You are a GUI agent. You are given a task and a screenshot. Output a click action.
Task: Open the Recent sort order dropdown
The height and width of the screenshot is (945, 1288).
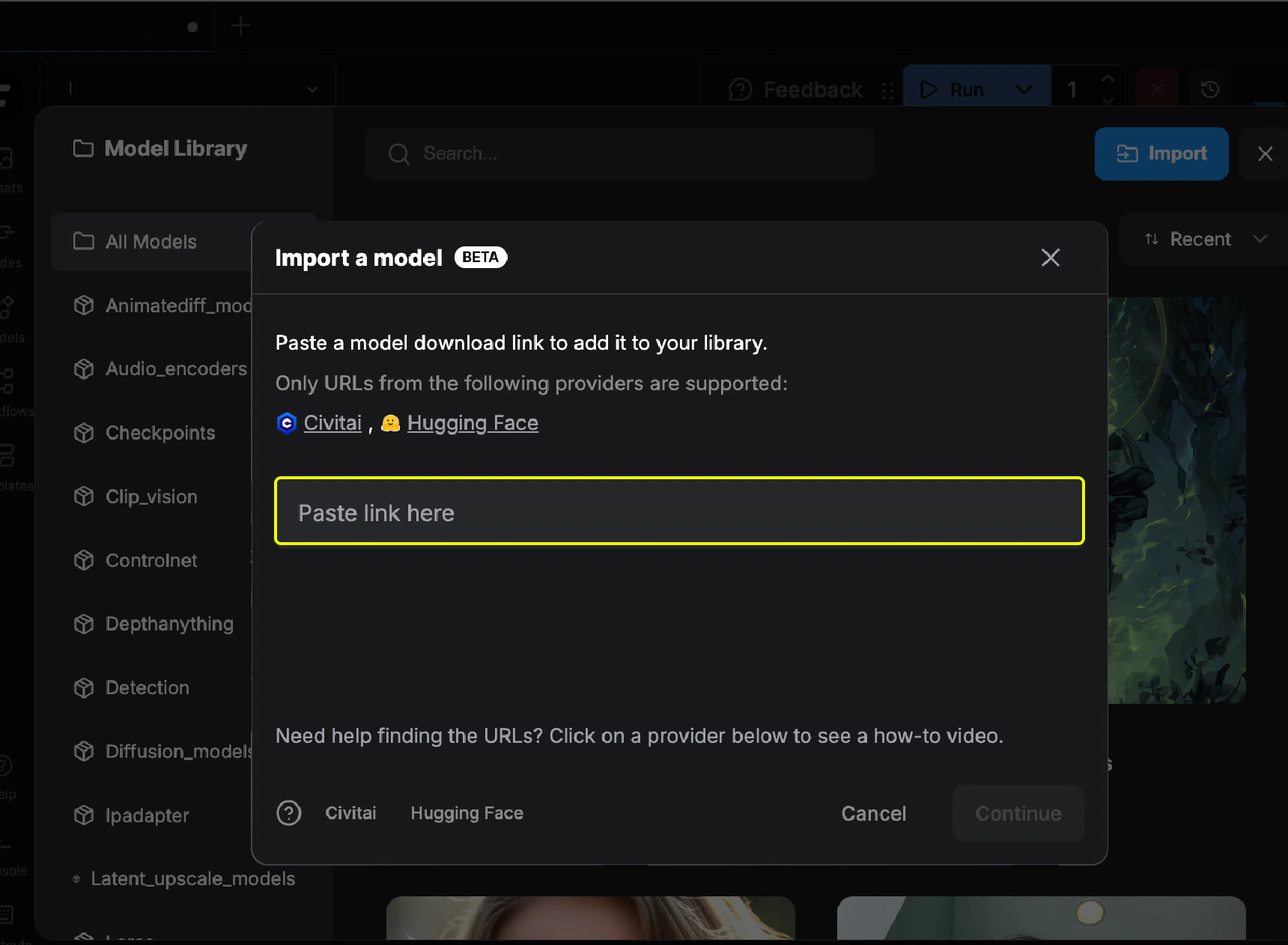click(x=1201, y=239)
